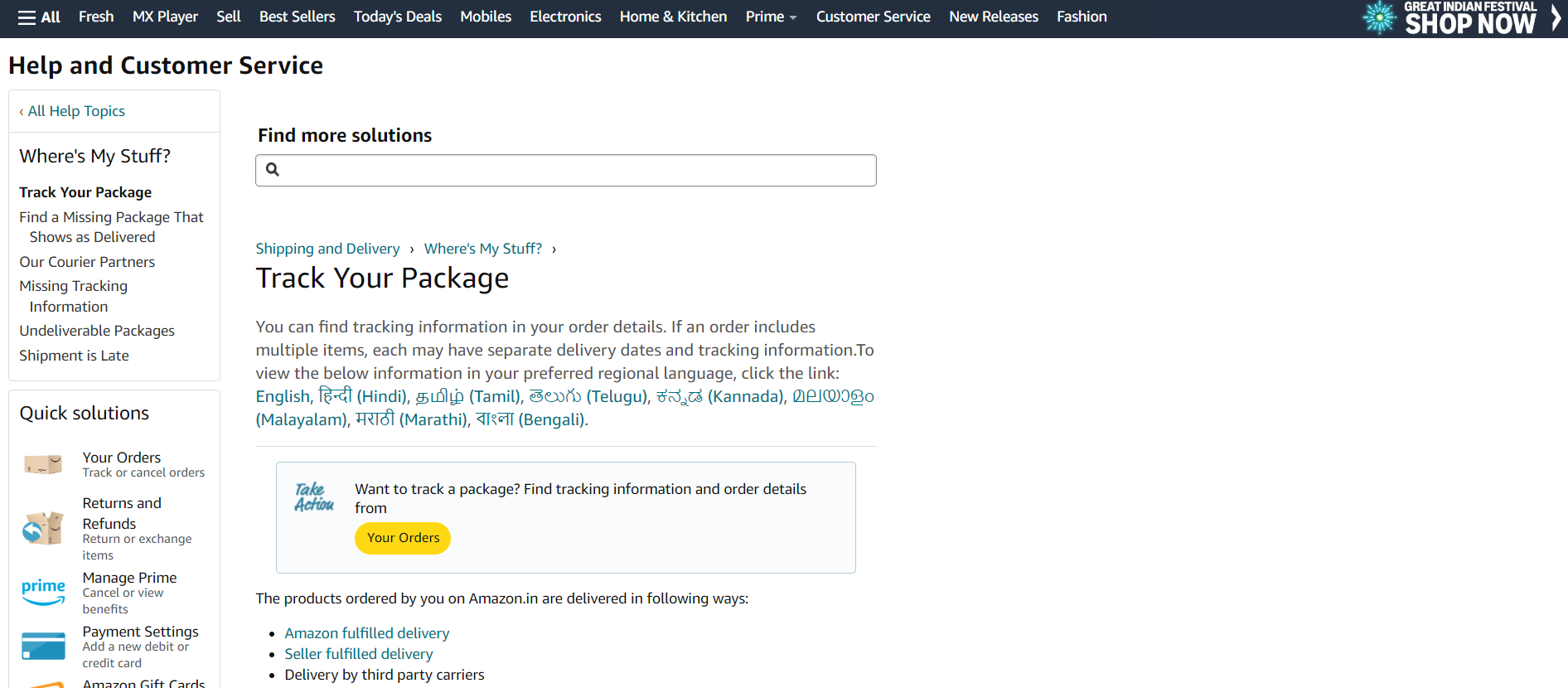This screenshot has height=688, width=1568.
Task: Open Customer Service in navigation
Action: [x=873, y=17]
